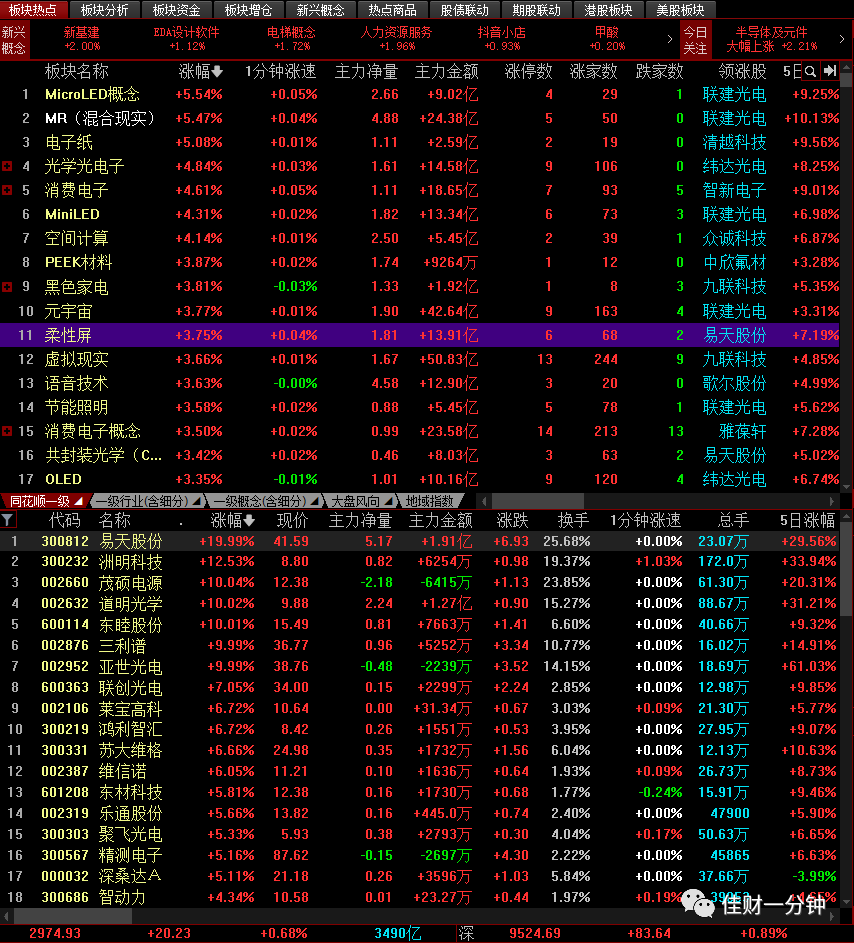The image size is (854, 943).
Task: Click the red marker icon beside 光学光电子
Action: (x=7, y=166)
